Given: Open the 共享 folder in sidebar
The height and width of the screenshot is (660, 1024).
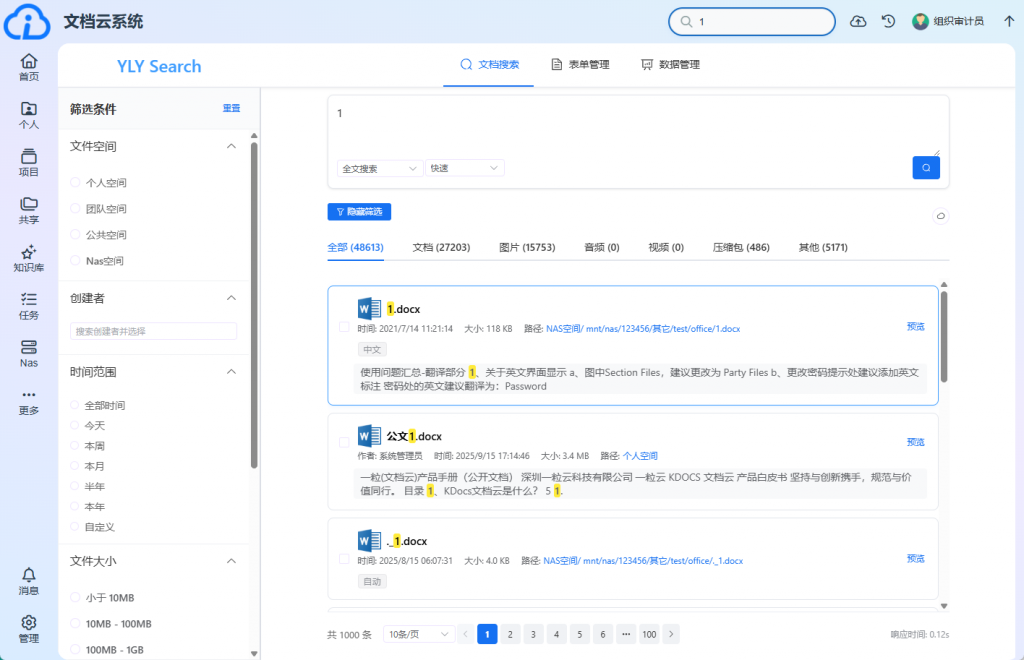Looking at the screenshot, I should coord(28,210).
